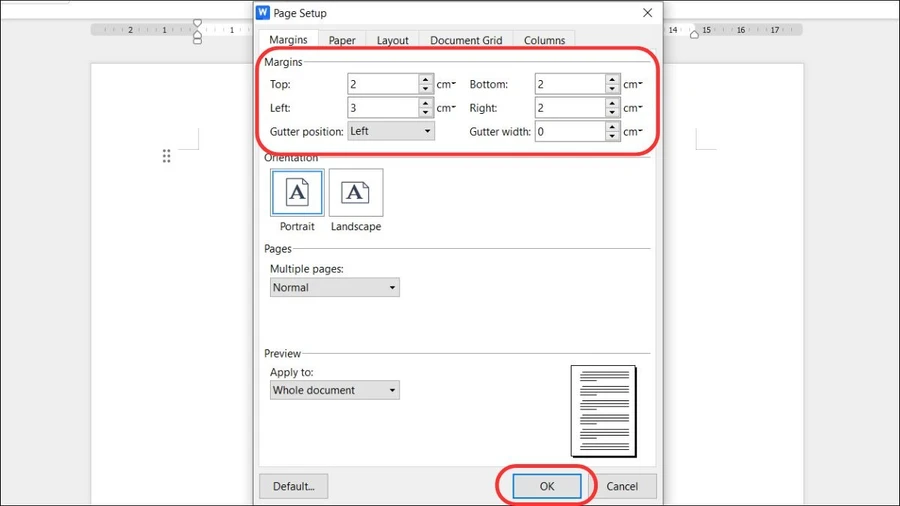
Task: Select Landscape orientation
Action: (356, 193)
